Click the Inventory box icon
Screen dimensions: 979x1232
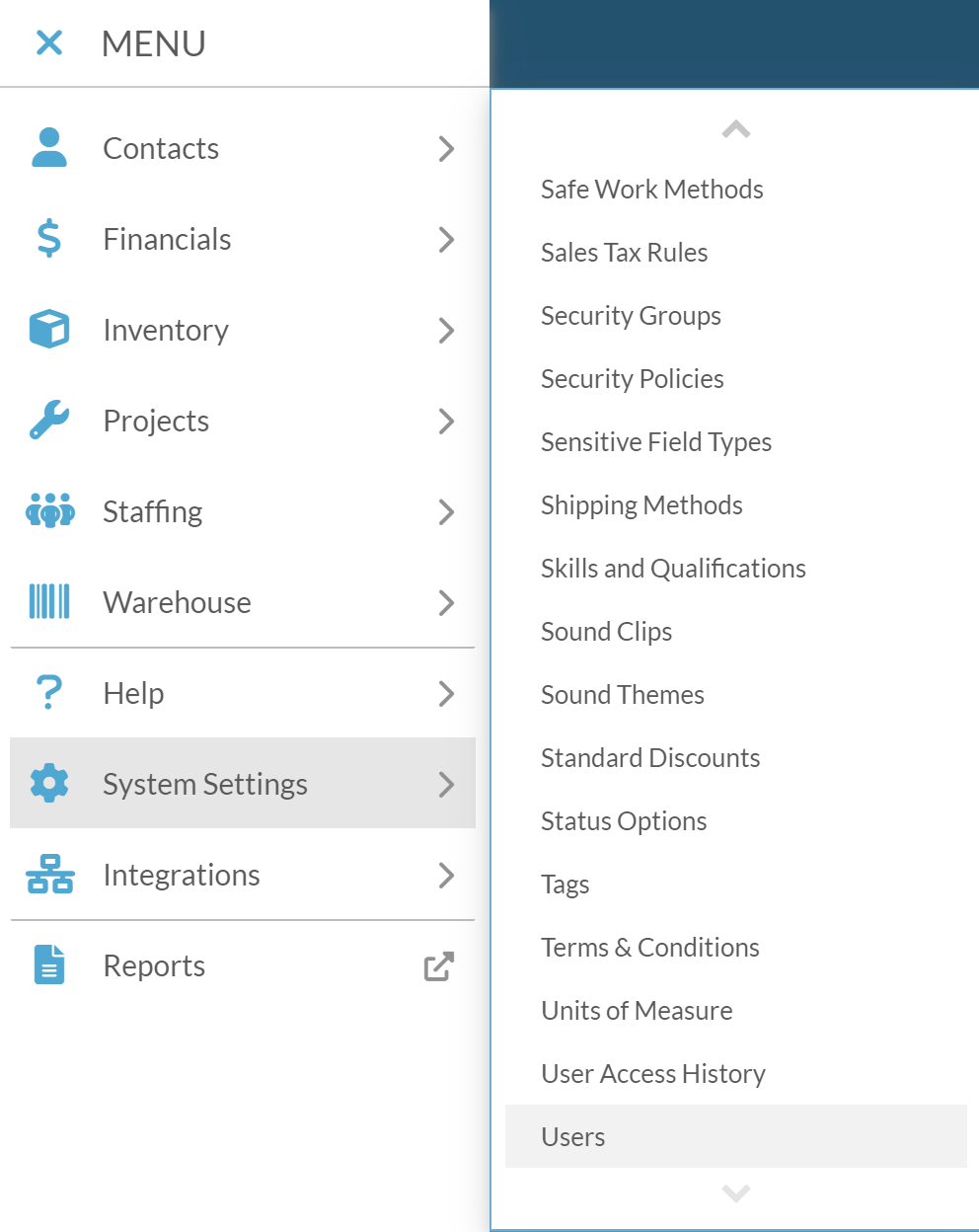pyautogui.click(x=49, y=330)
